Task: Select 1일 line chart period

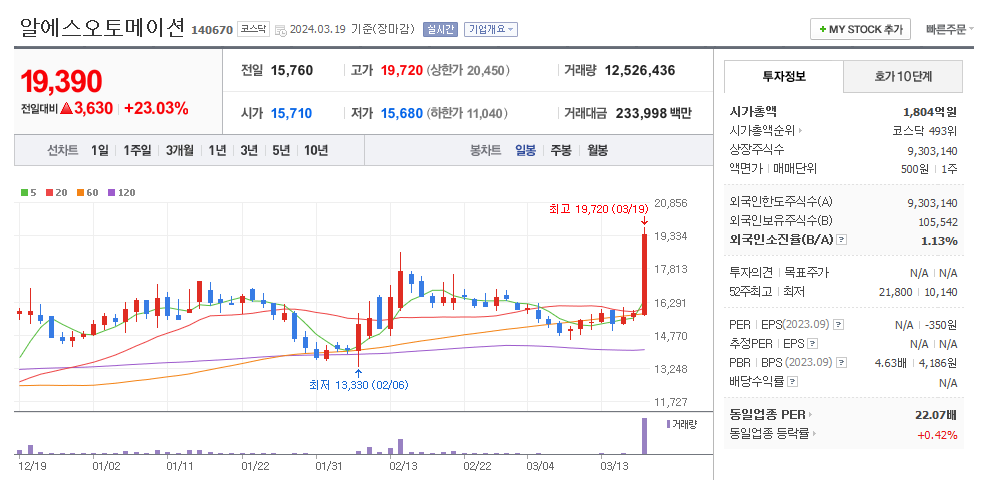Action: 100,151
